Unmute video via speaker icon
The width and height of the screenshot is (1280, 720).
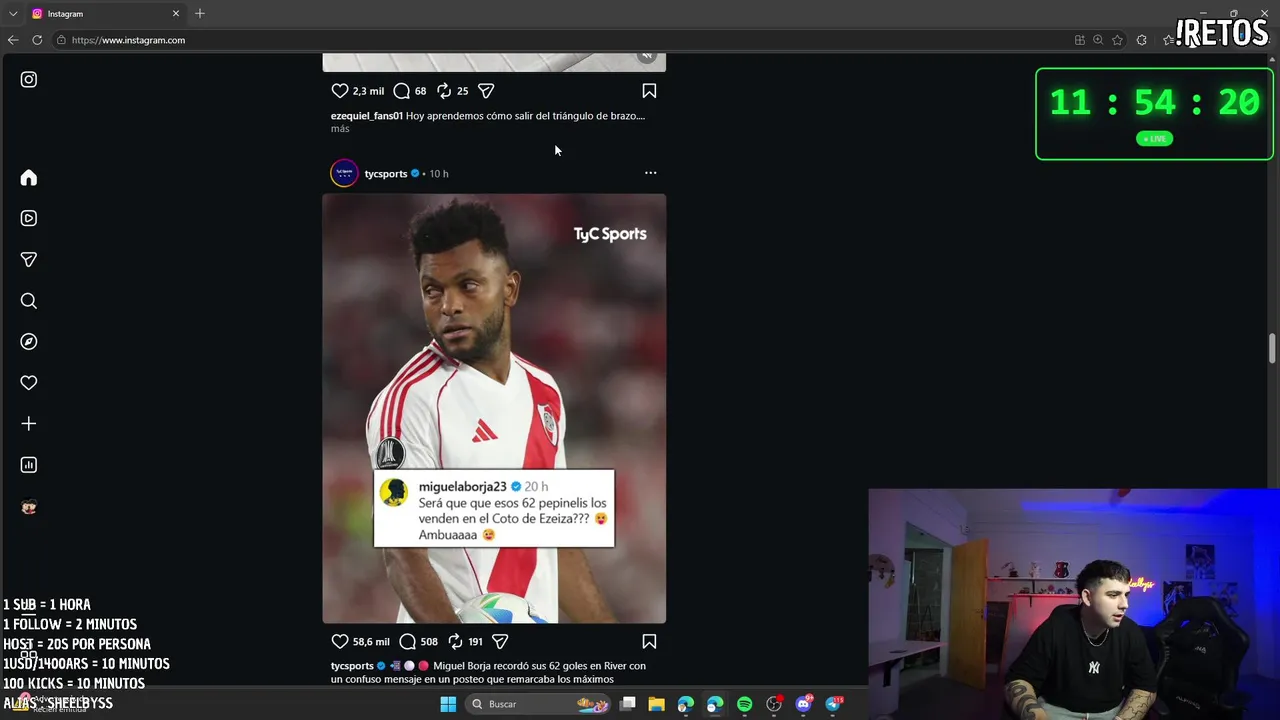(x=647, y=56)
